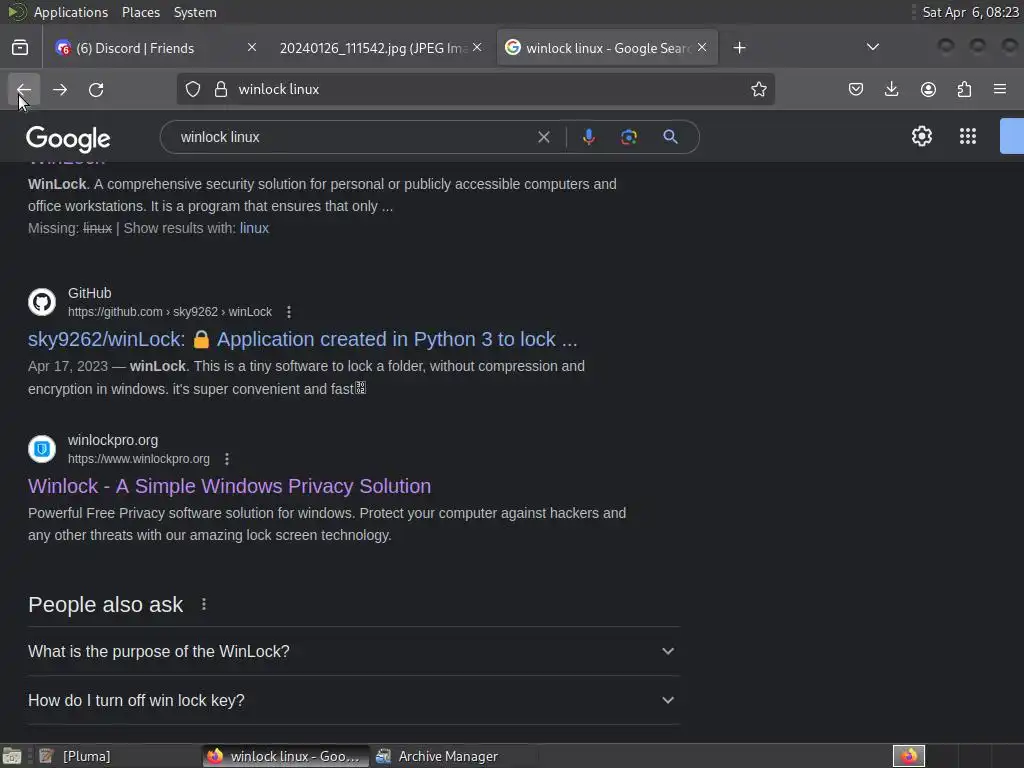Close the 20240126_111542.jpg tab
Image resolution: width=1024 pixels, height=768 pixels.
[477, 48]
